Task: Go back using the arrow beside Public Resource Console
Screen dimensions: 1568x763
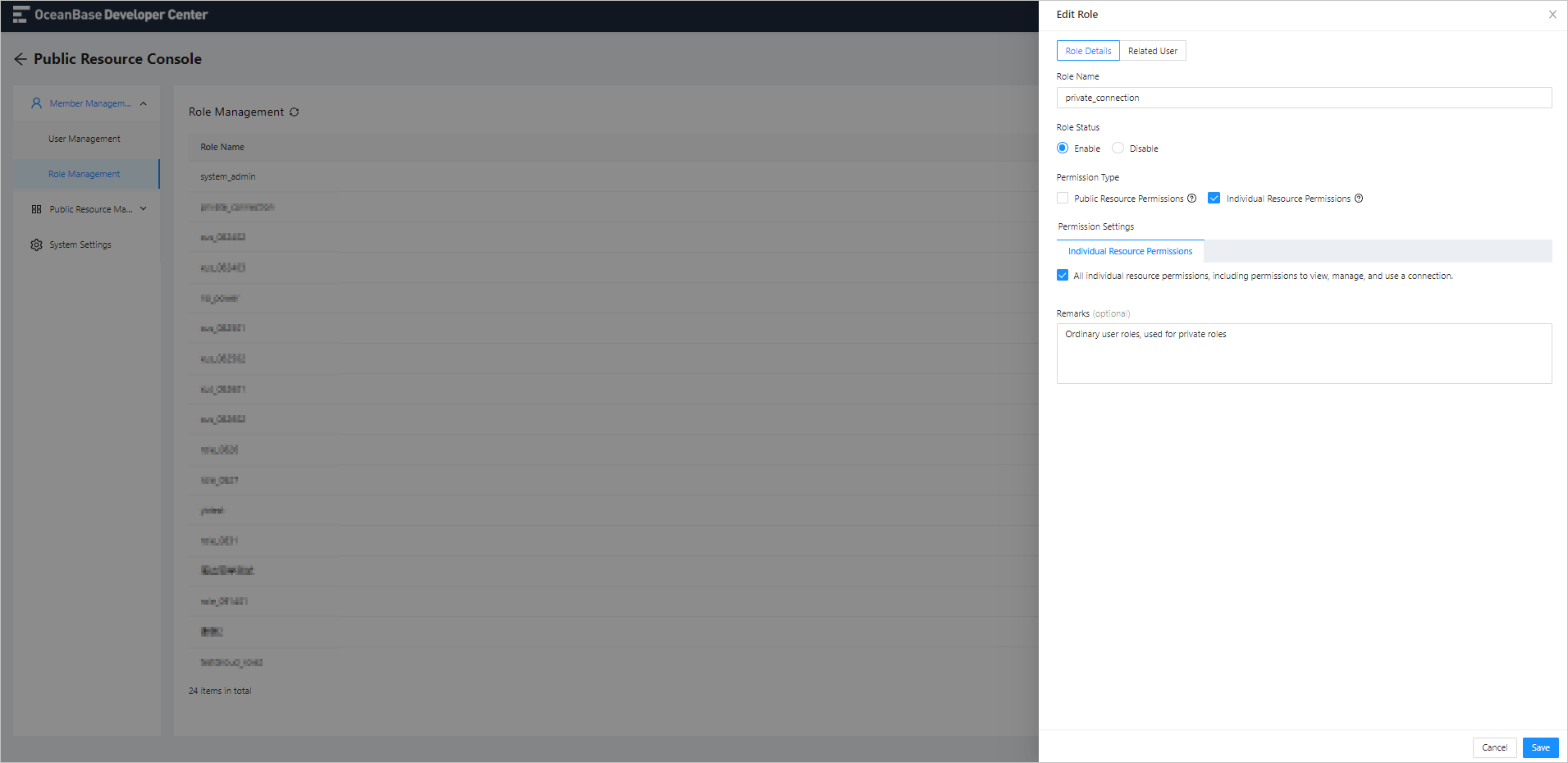Action: [x=21, y=59]
